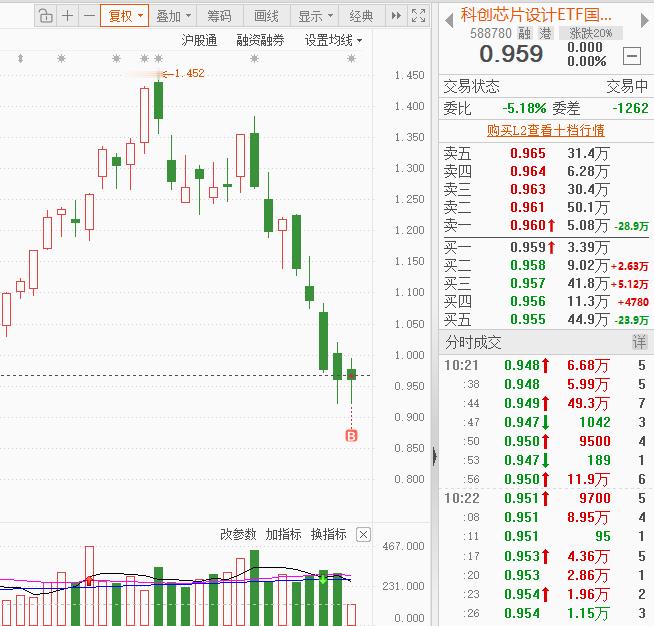Click the stock name 科创芯片设计ETF
This screenshot has height=626, width=654.
[x=536, y=15]
